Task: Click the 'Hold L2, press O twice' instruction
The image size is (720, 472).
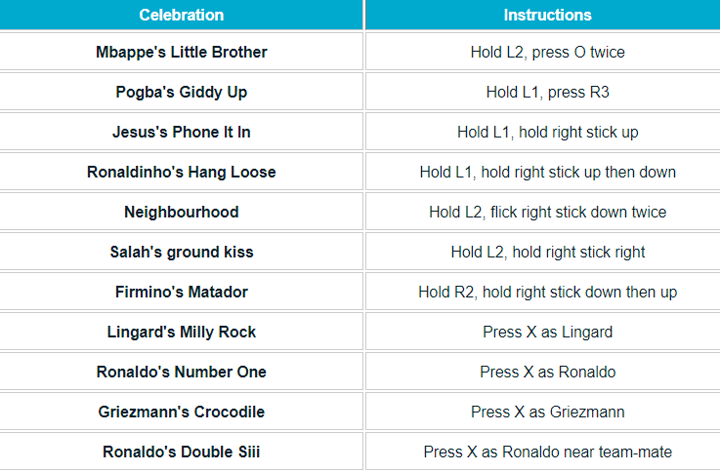Action: click(x=547, y=52)
